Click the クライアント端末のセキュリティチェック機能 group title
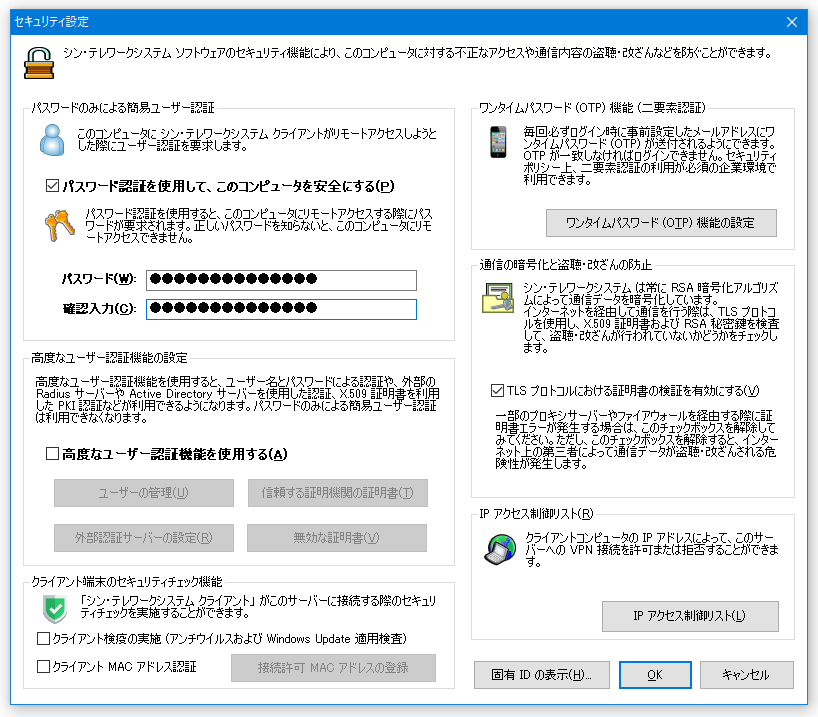Screen dimensions: 818x717 point(127,581)
